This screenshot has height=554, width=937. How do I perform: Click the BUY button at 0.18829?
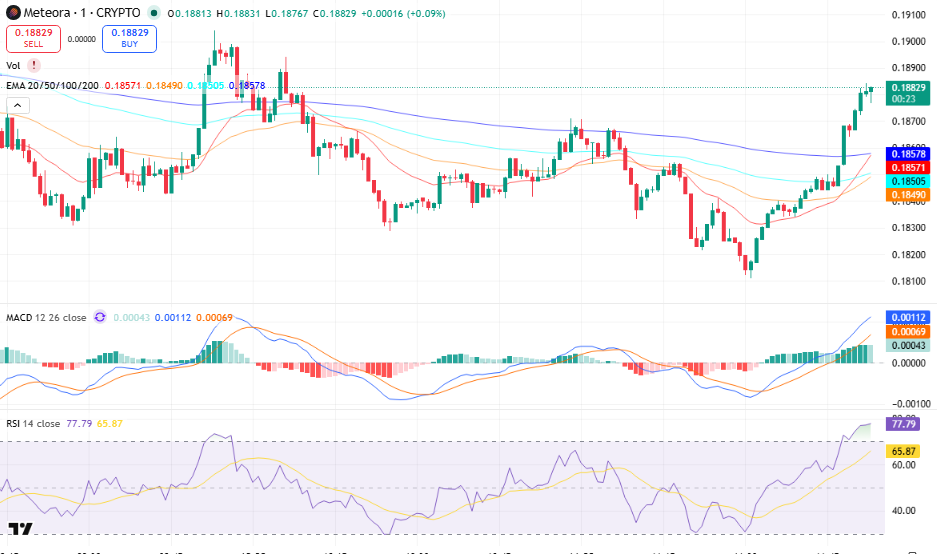[130, 38]
